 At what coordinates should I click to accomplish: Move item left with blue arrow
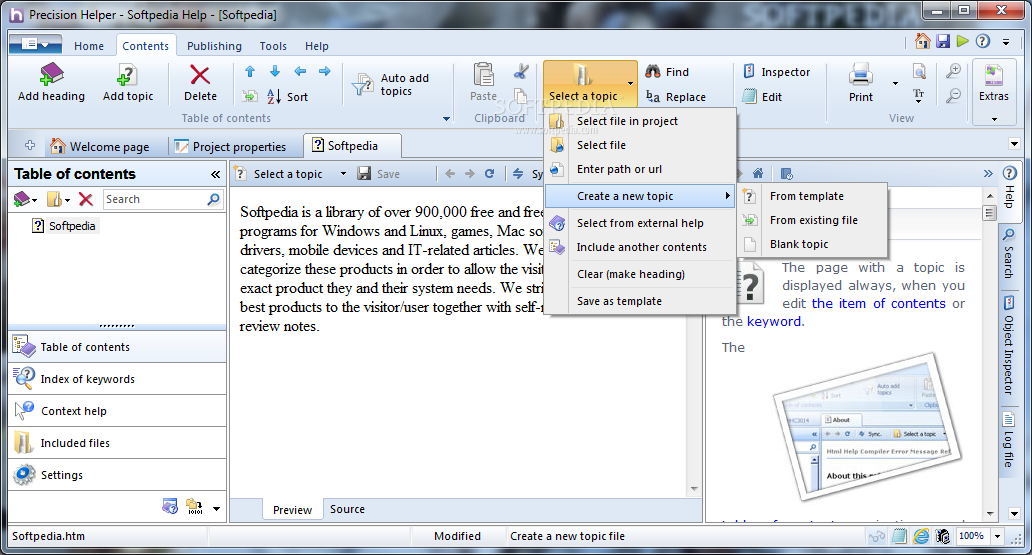300,72
